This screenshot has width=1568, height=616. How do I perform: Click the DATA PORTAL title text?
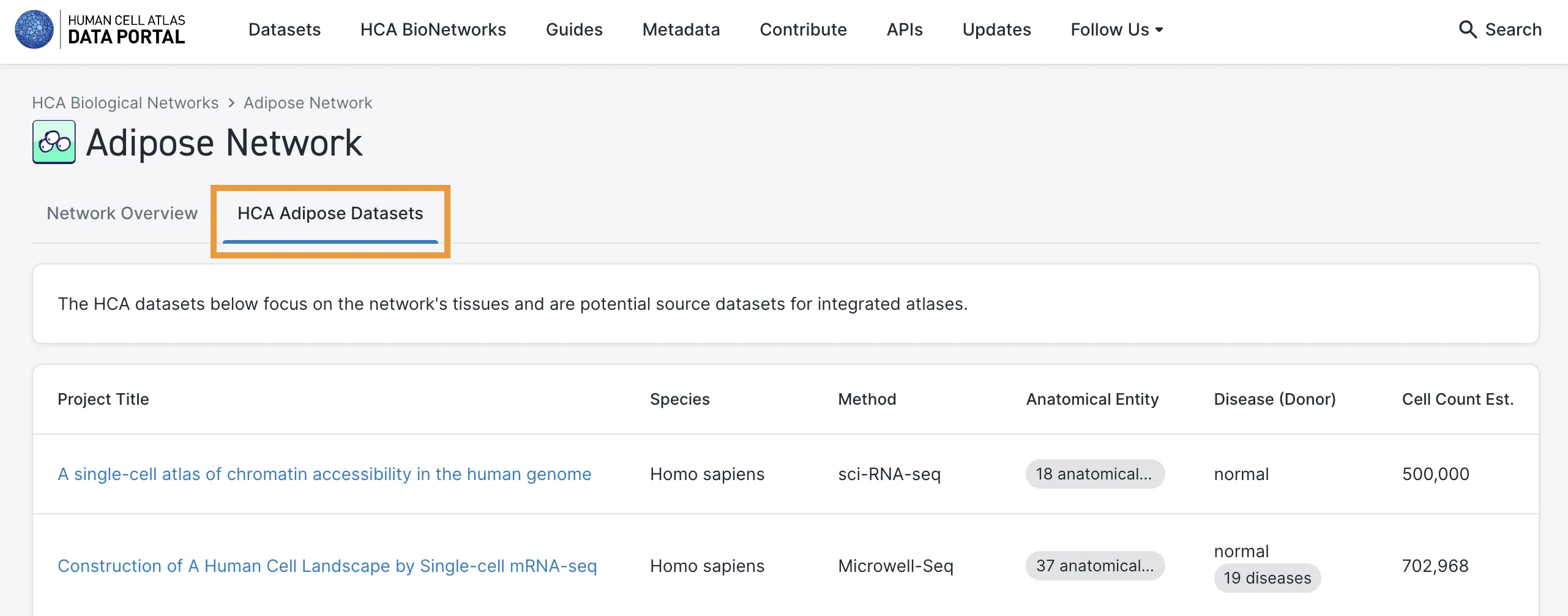(126, 37)
